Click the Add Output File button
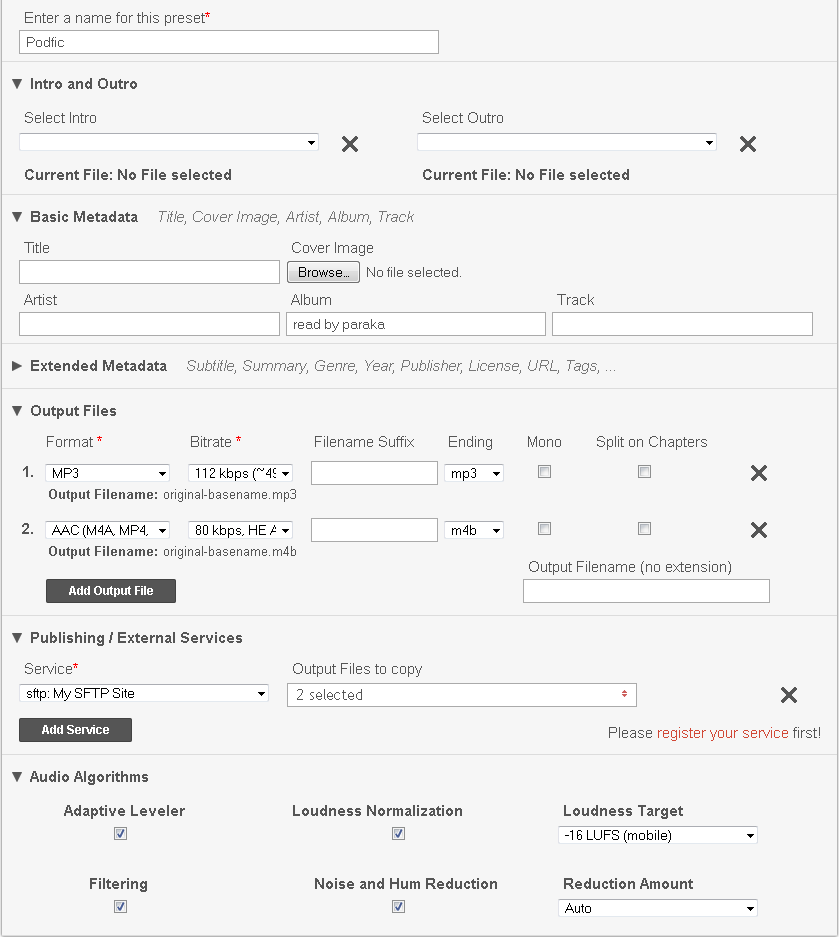 click(111, 591)
